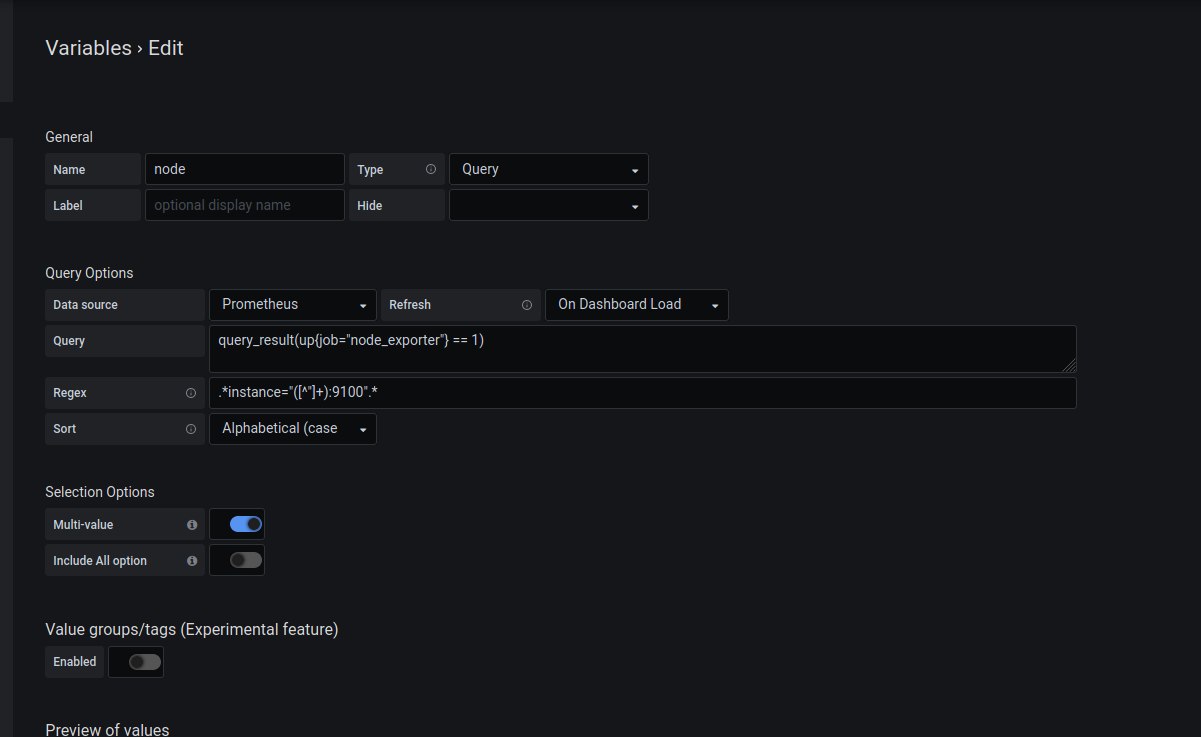Click the Name label
The width and height of the screenshot is (1201, 737).
coord(69,170)
